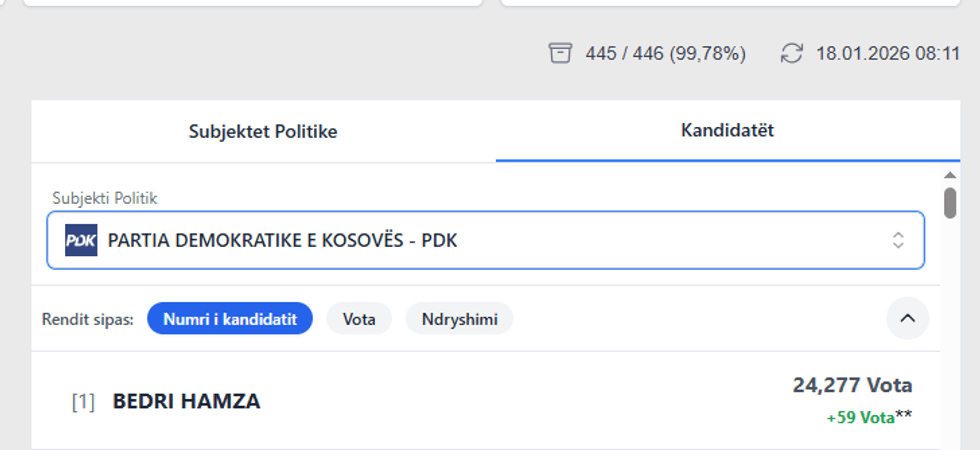Select candidate name BEDRI HAMZA
This screenshot has width=980, height=450.
(186, 402)
